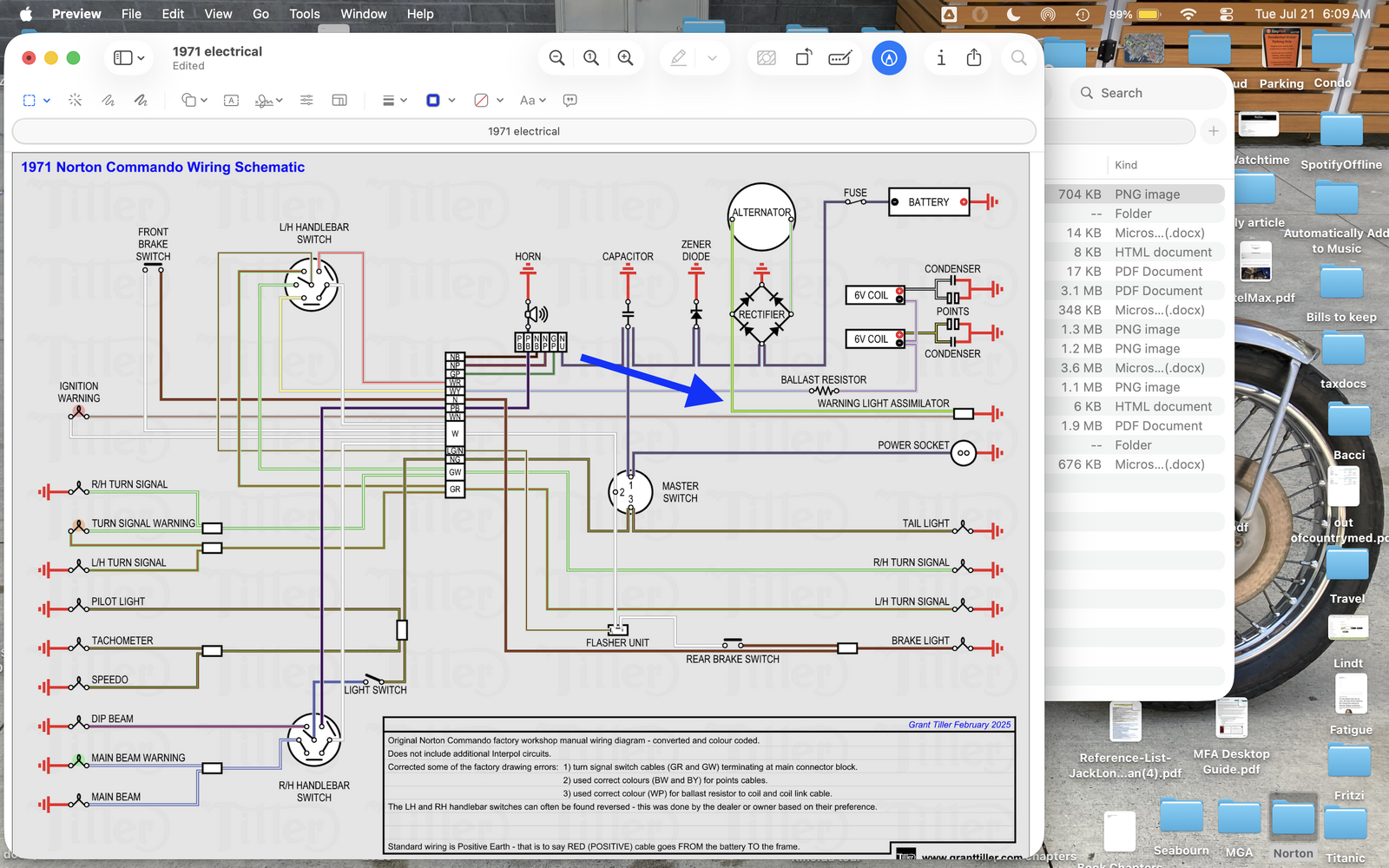Select the 1.9 MB PDF Document row
1389x868 pixels.
(1135, 425)
